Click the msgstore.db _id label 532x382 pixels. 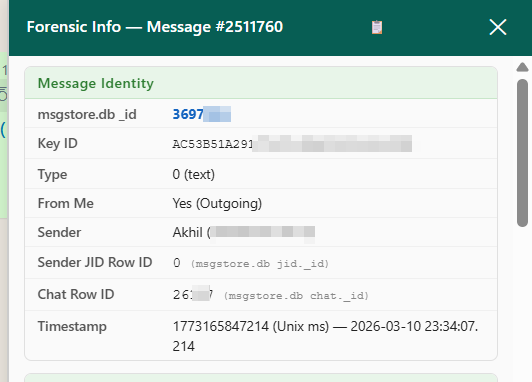(87, 115)
